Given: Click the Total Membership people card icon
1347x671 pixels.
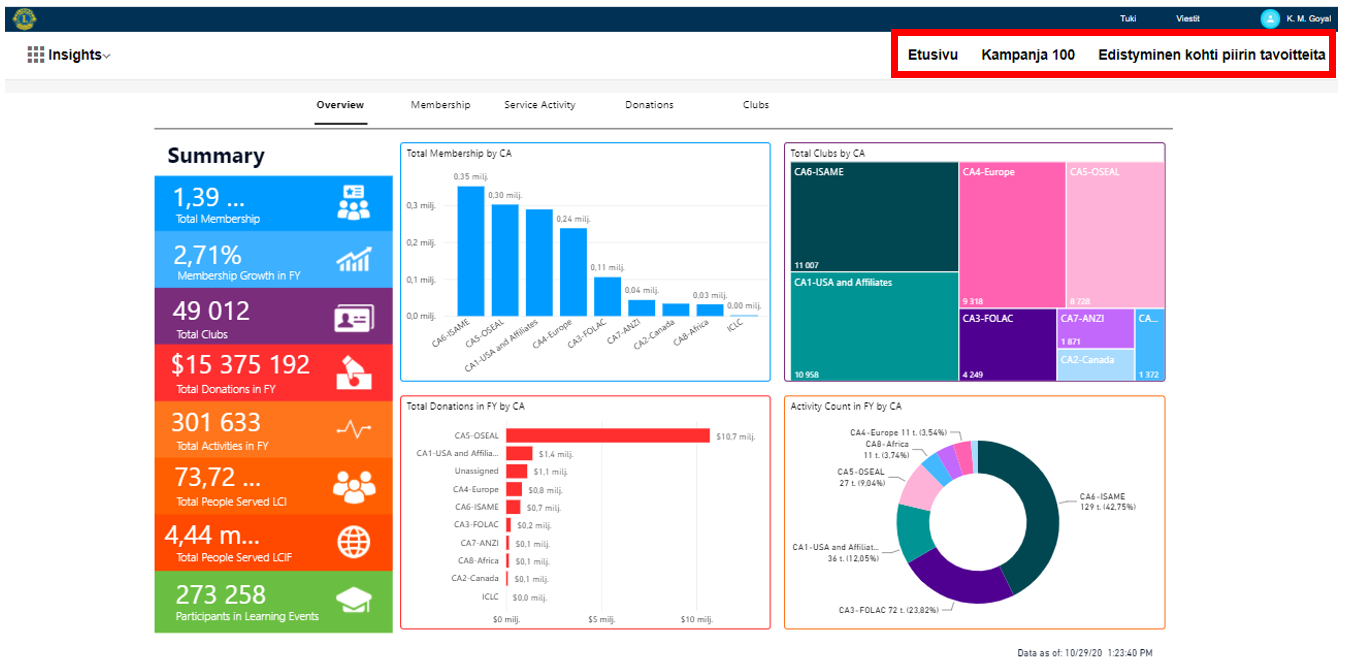Looking at the screenshot, I should (353, 203).
